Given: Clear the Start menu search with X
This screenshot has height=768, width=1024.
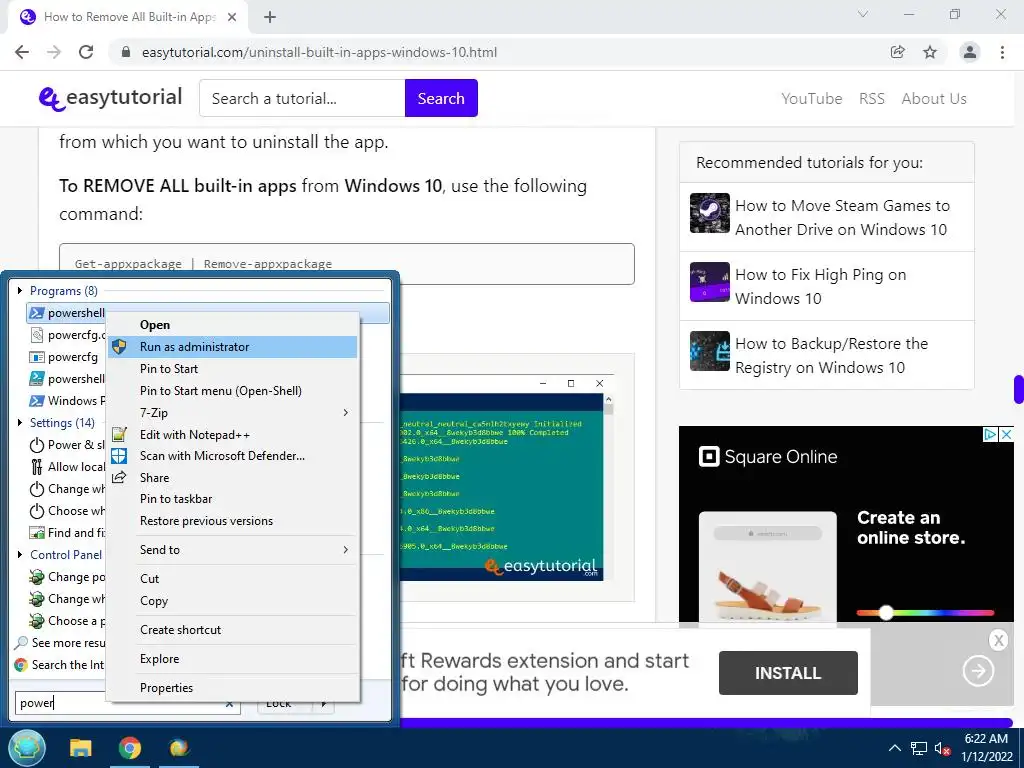Looking at the screenshot, I should coord(229,703).
